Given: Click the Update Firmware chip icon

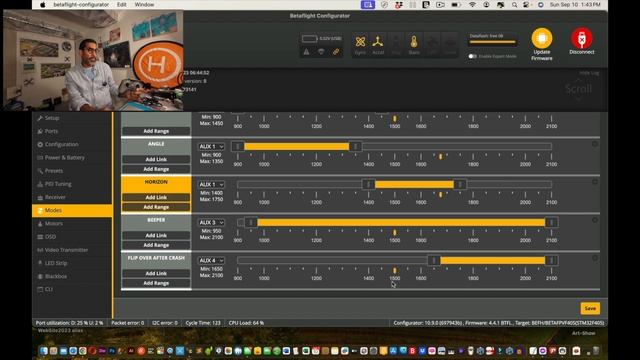Looking at the screenshot, I should [542, 38].
